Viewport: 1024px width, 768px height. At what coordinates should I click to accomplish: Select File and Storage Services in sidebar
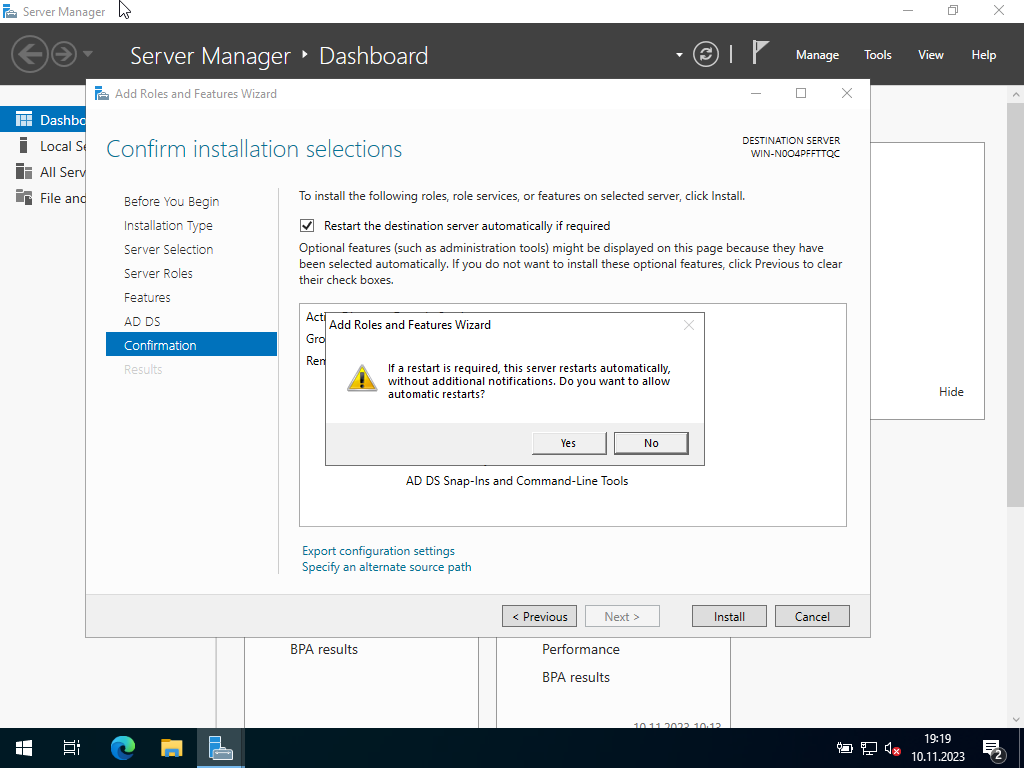43,198
